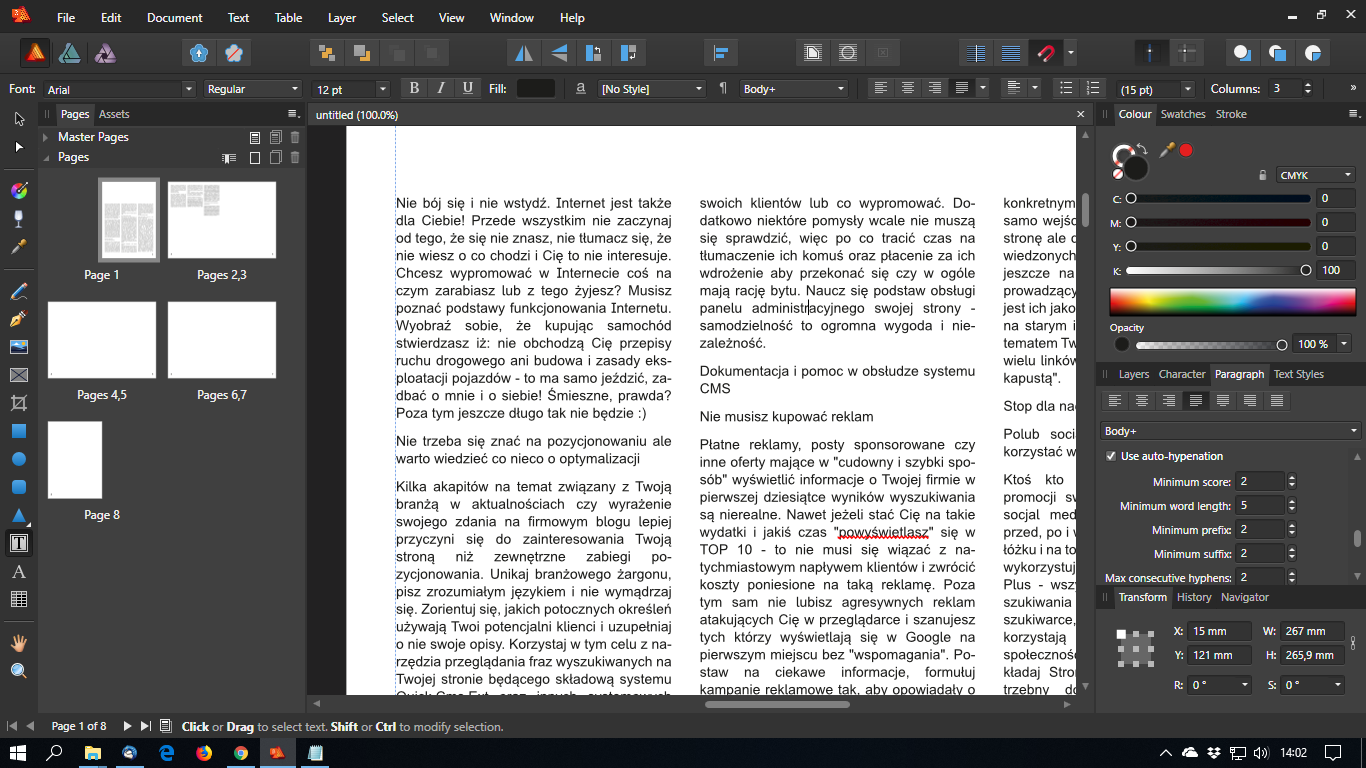Image resolution: width=1366 pixels, height=768 pixels.
Task: Uncheck Use auto-hyphenation checkbox
Action: pos(1111,456)
